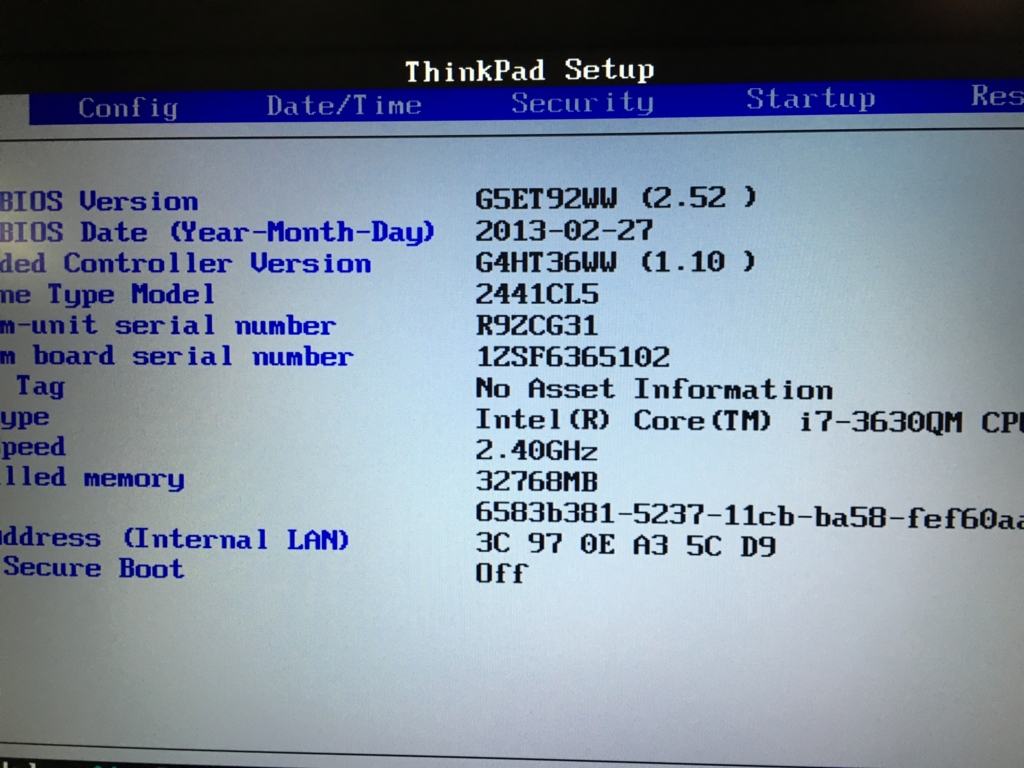Switch to the Date/Time tab
1024x768 pixels.
point(344,105)
